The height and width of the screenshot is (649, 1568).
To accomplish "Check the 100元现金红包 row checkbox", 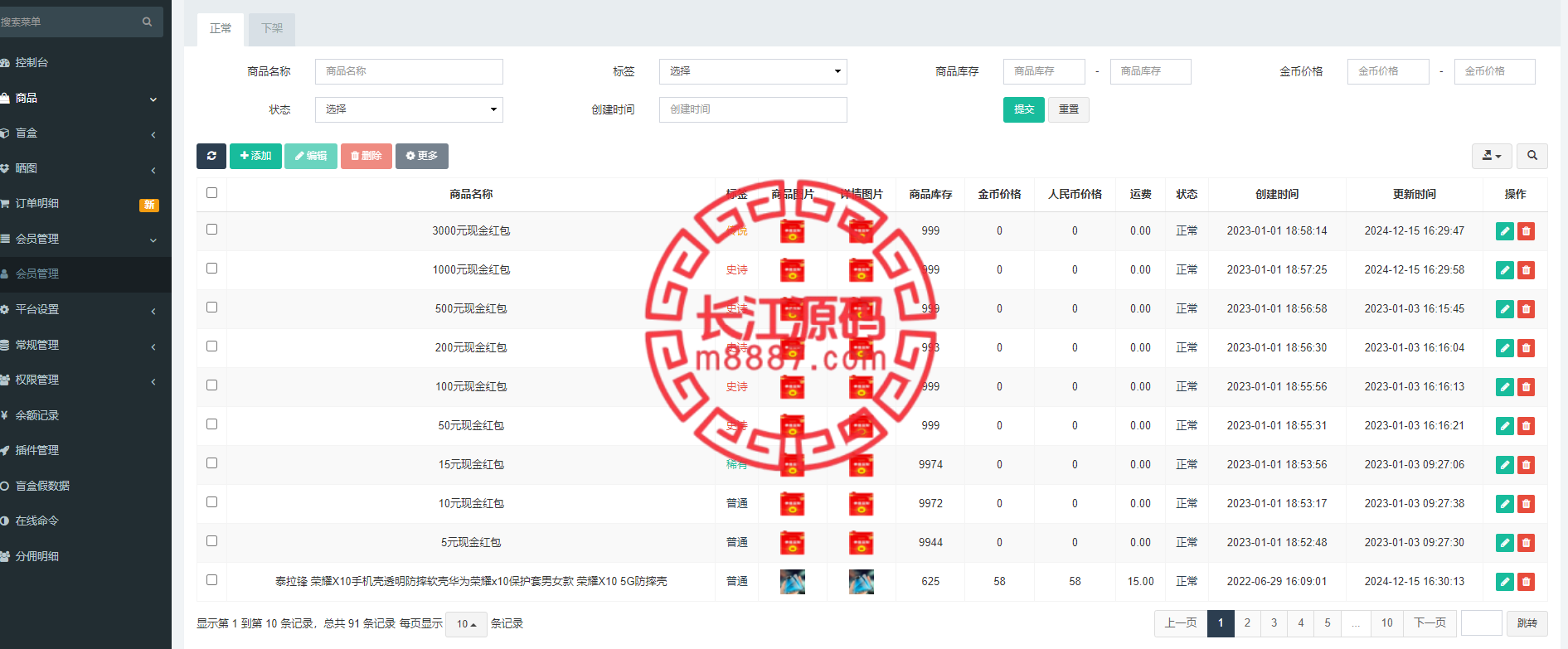I will click(211, 385).
